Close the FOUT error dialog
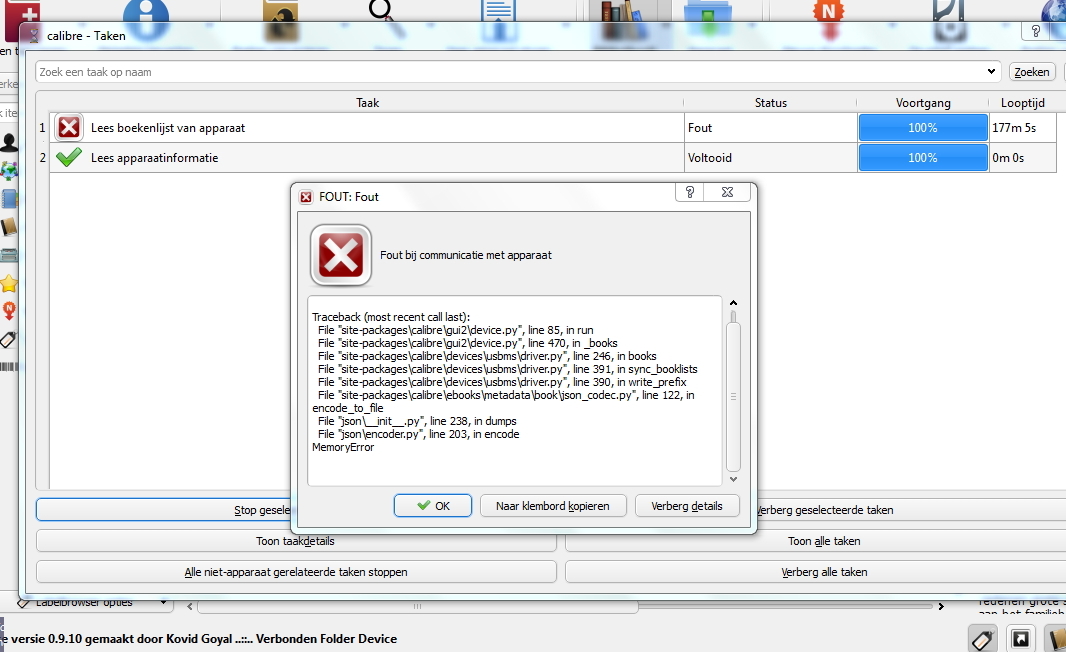 click(x=727, y=192)
